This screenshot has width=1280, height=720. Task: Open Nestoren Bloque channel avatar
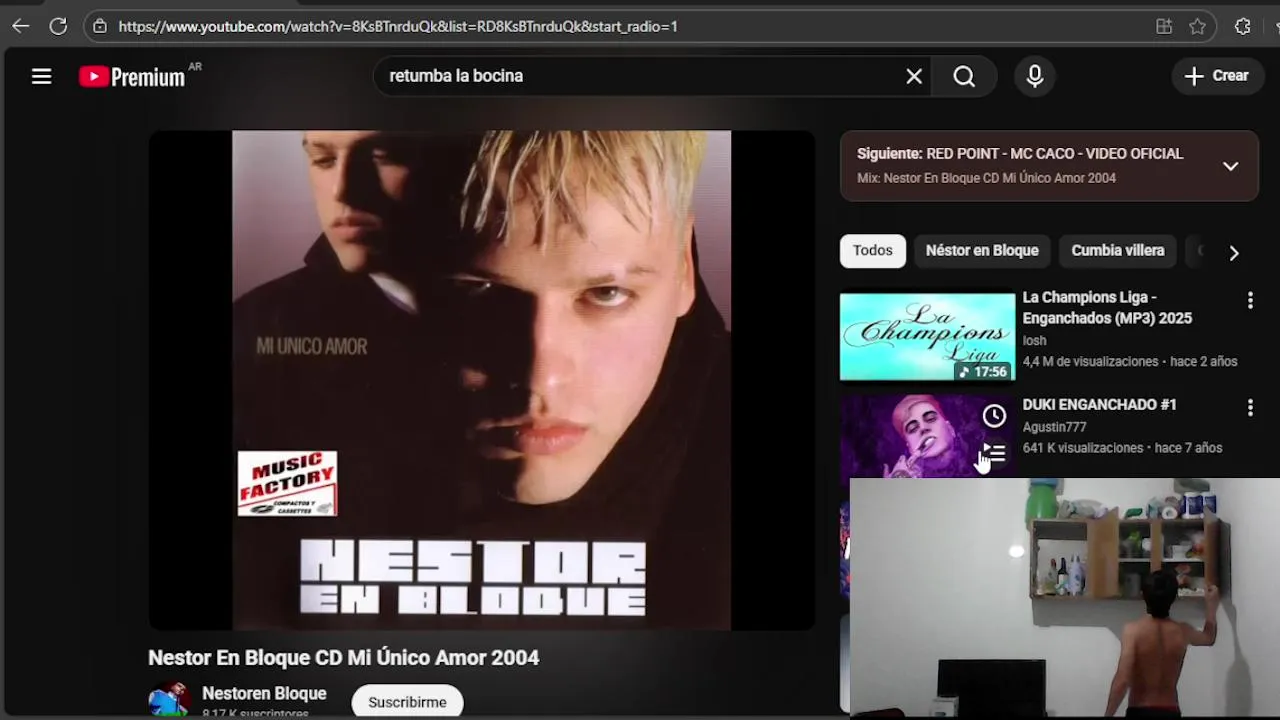(169, 700)
